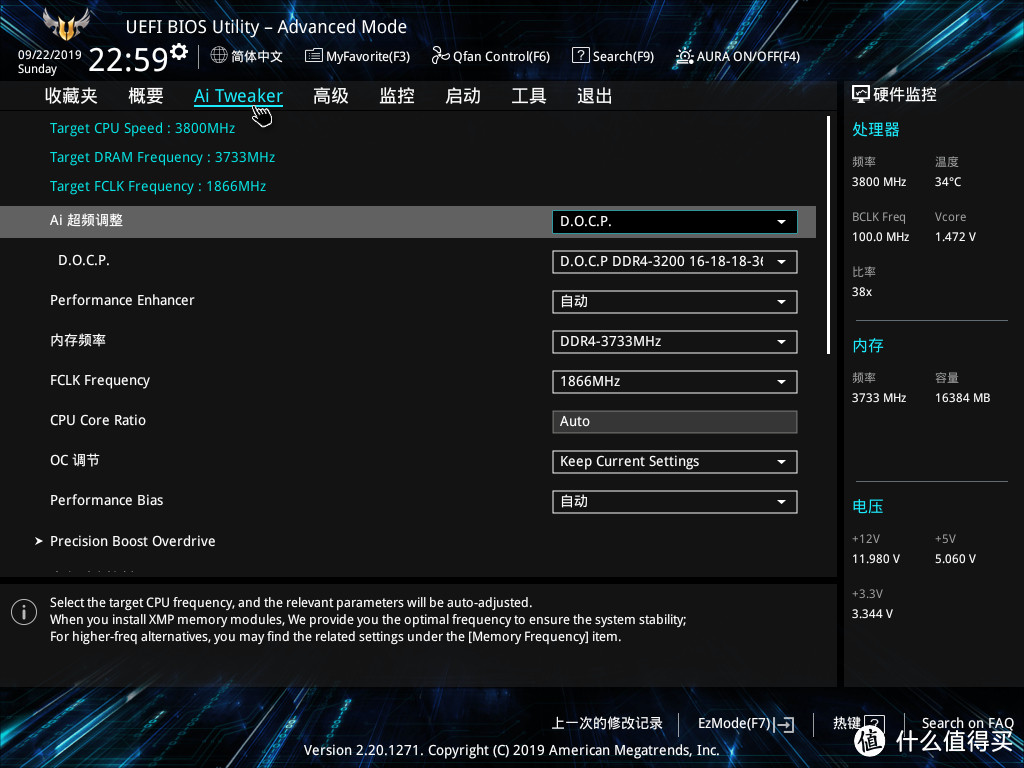Click the 100.0 MHz BCLK value

click(880, 236)
